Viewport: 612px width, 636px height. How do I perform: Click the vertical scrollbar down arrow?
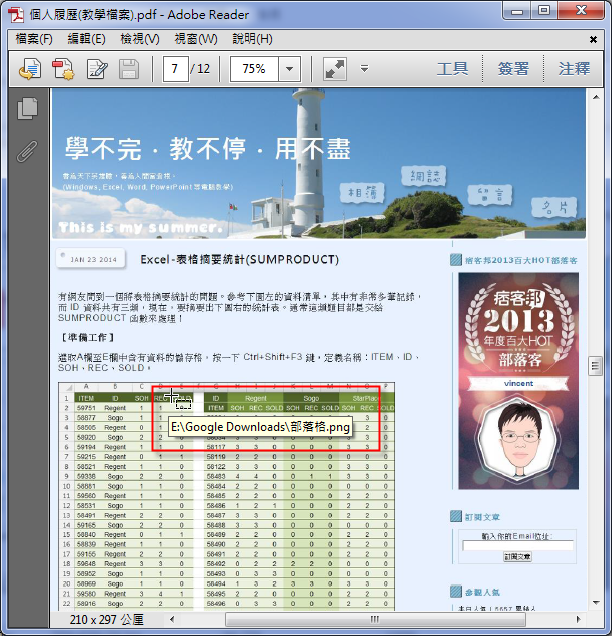(x=596, y=603)
